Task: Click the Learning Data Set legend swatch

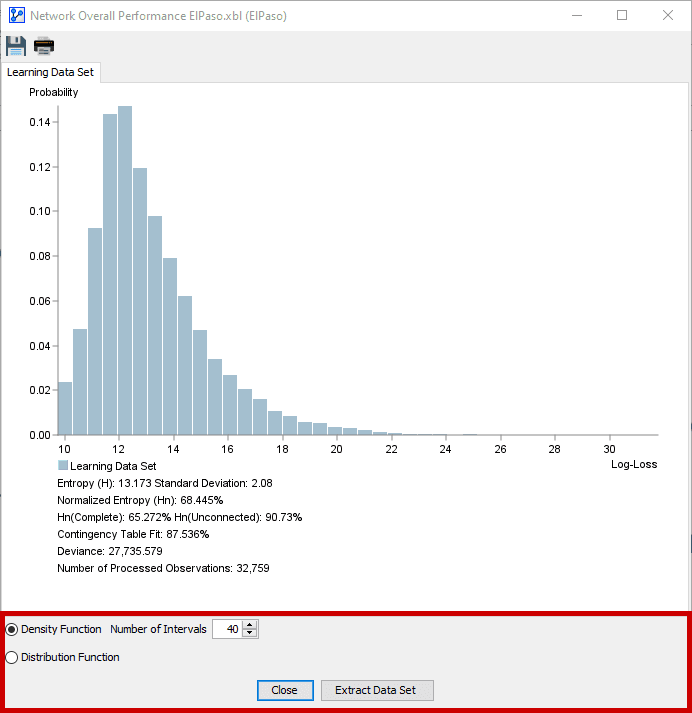Action: tap(63, 465)
